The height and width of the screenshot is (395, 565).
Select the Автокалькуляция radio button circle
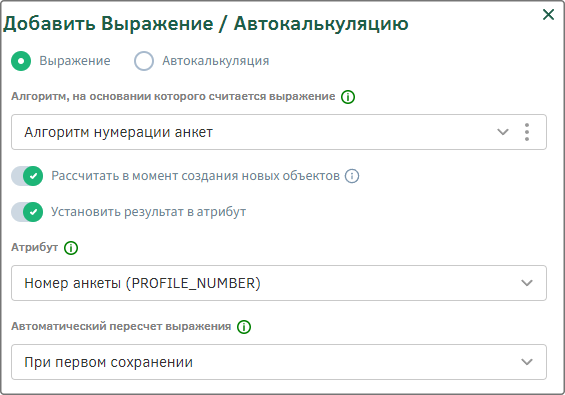coord(144,61)
